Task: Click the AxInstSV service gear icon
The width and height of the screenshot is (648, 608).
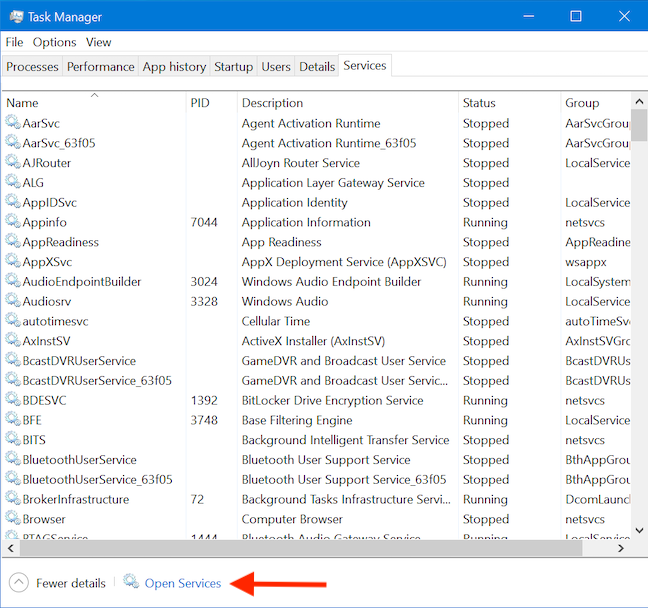Action: tap(13, 341)
